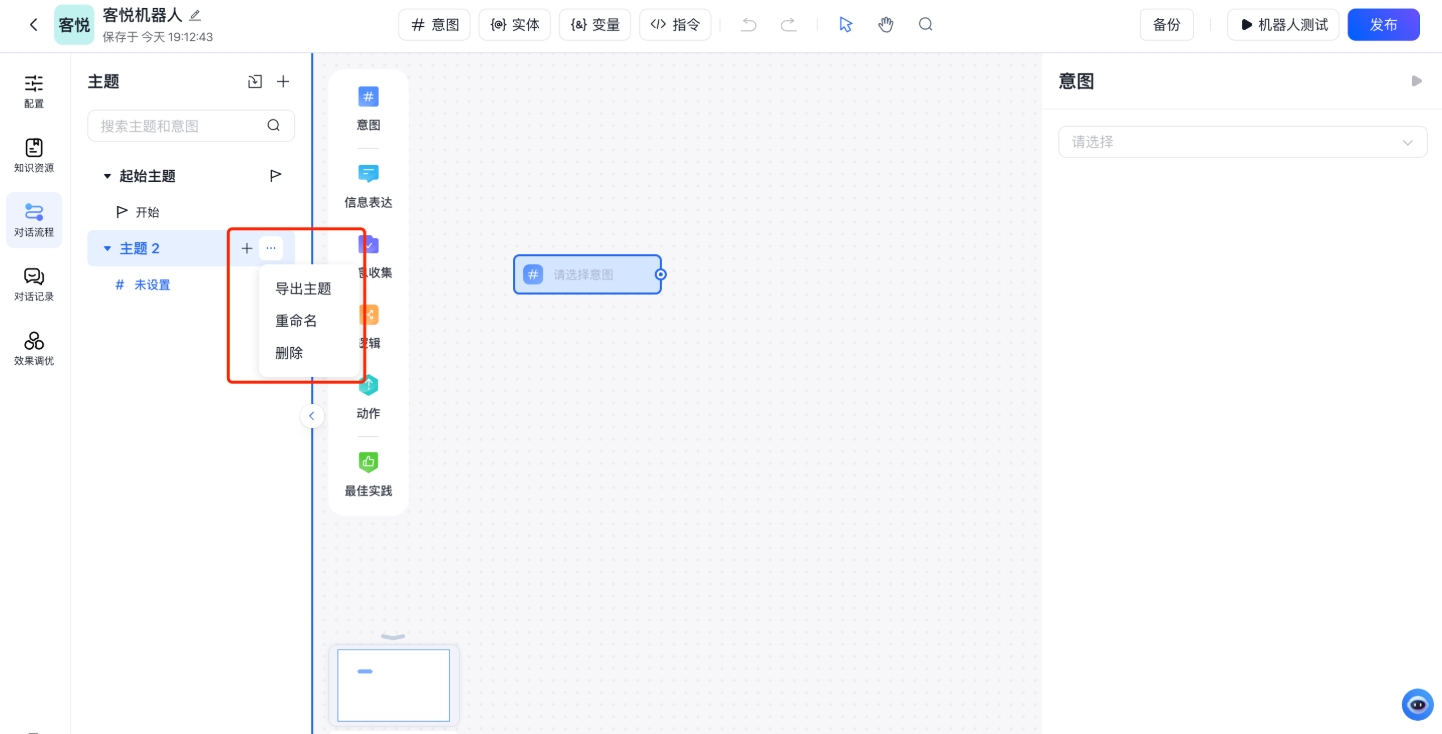Collapse the 起始主题 tree node
Screen dimensions: 1442x734
coord(107,177)
